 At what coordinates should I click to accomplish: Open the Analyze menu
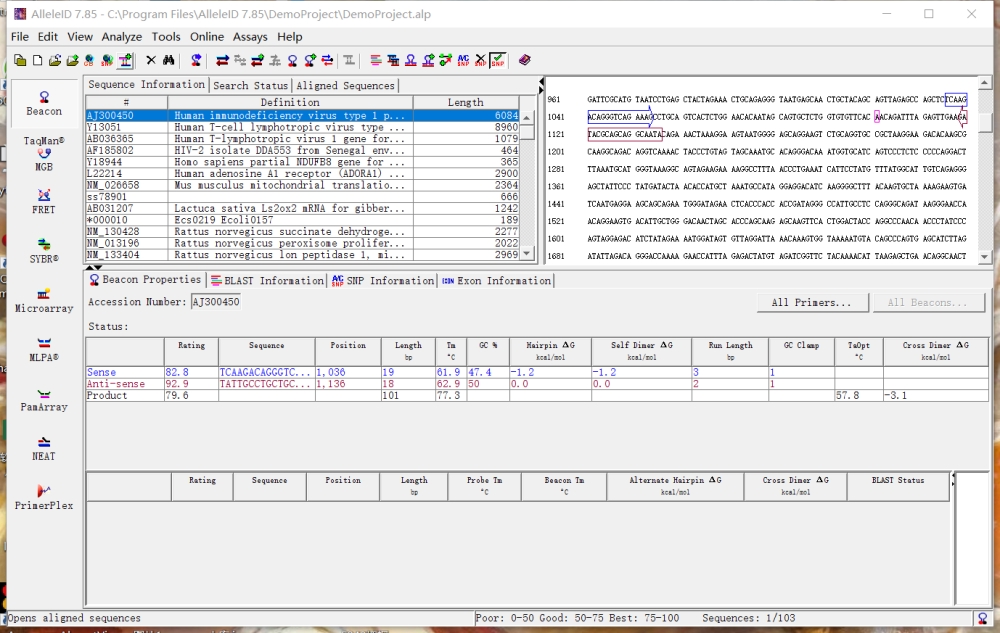(x=121, y=36)
